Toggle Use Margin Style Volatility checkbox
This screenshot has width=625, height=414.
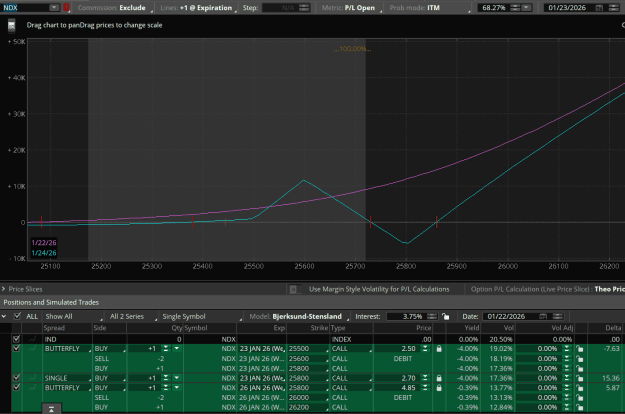(293, 289)
